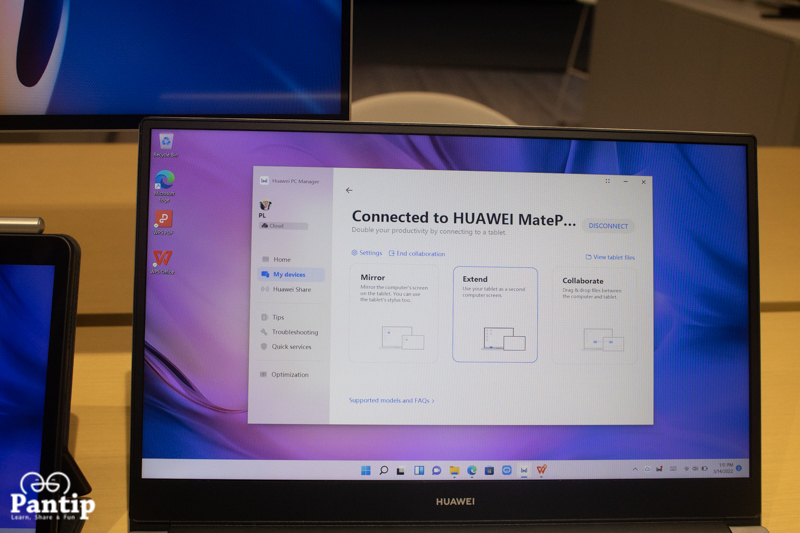The image size is (800, 533).
Task: Click the PL user avatar
Action: [x=265, y=206]
